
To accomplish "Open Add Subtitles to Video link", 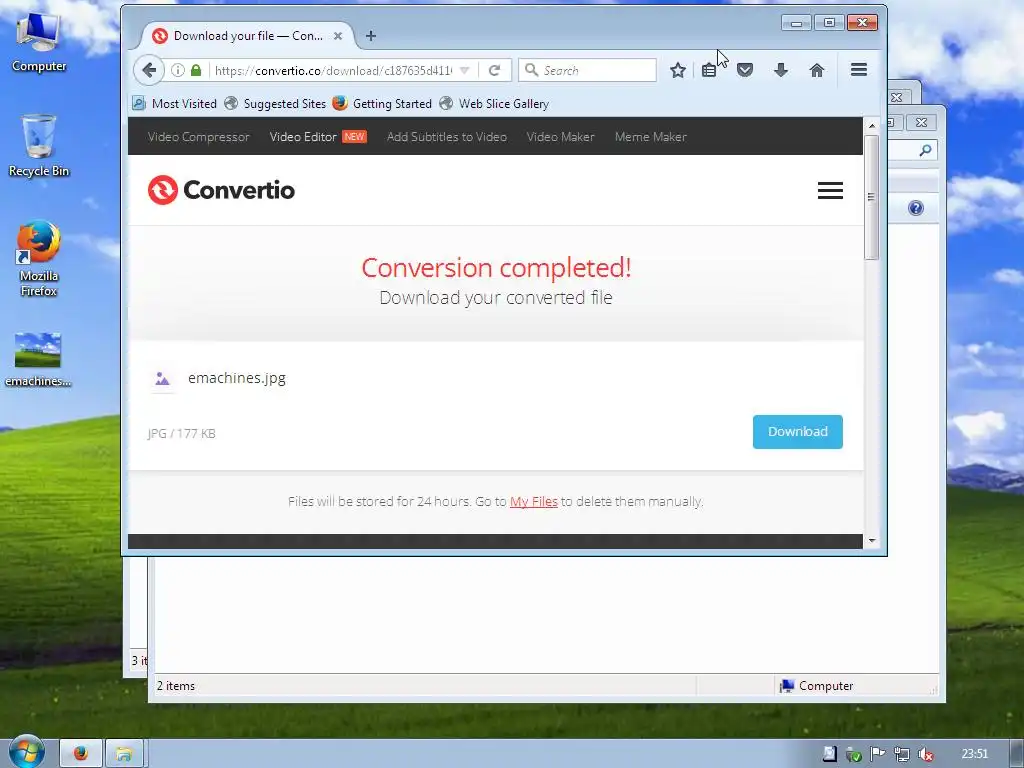I will tap(447, 136).
